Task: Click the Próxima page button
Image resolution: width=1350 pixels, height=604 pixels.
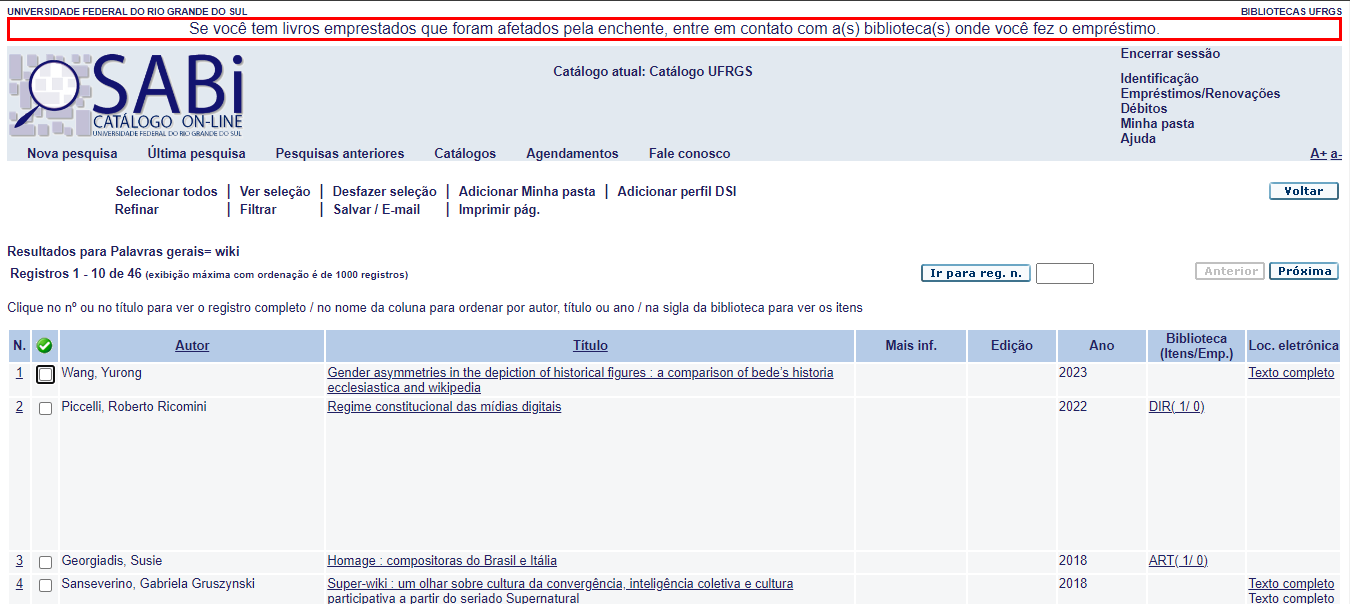Action: click(1304, 272)
